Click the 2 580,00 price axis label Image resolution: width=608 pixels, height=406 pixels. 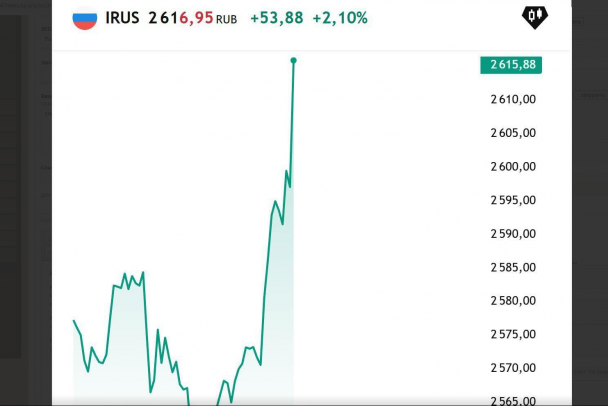pyautogui.click(x=514, y=301)
